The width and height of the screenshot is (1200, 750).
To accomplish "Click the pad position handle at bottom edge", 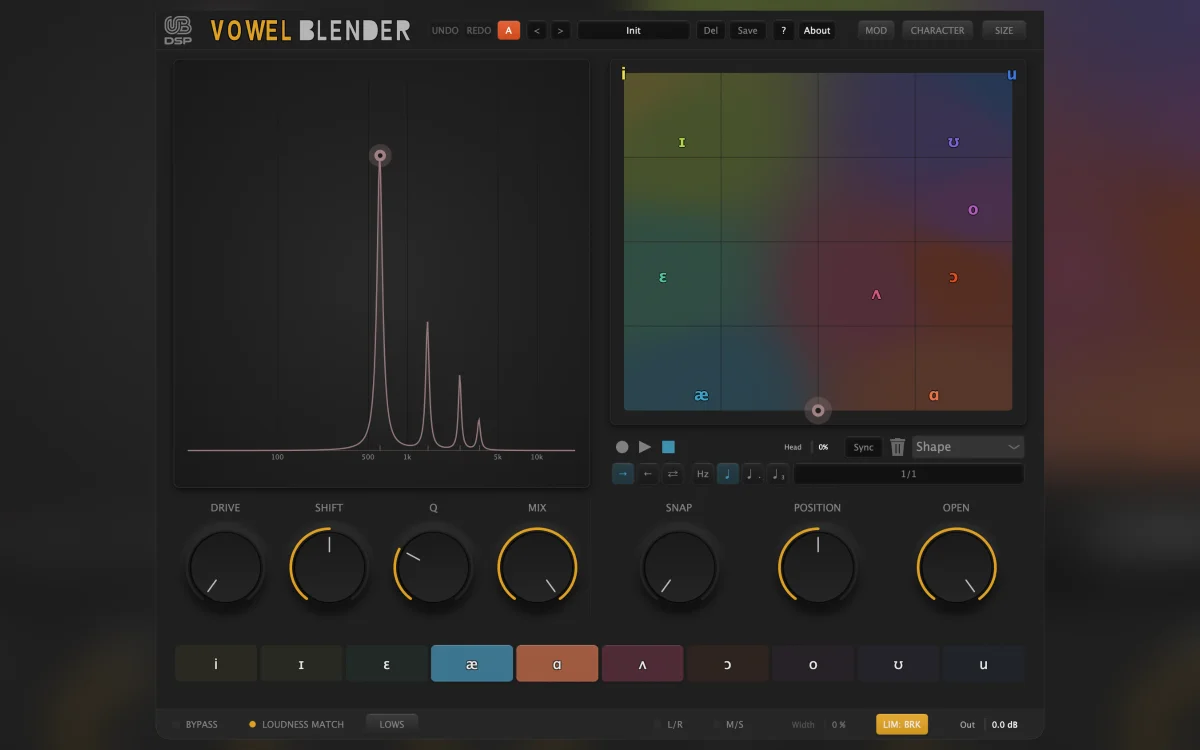I will point(818,409).
